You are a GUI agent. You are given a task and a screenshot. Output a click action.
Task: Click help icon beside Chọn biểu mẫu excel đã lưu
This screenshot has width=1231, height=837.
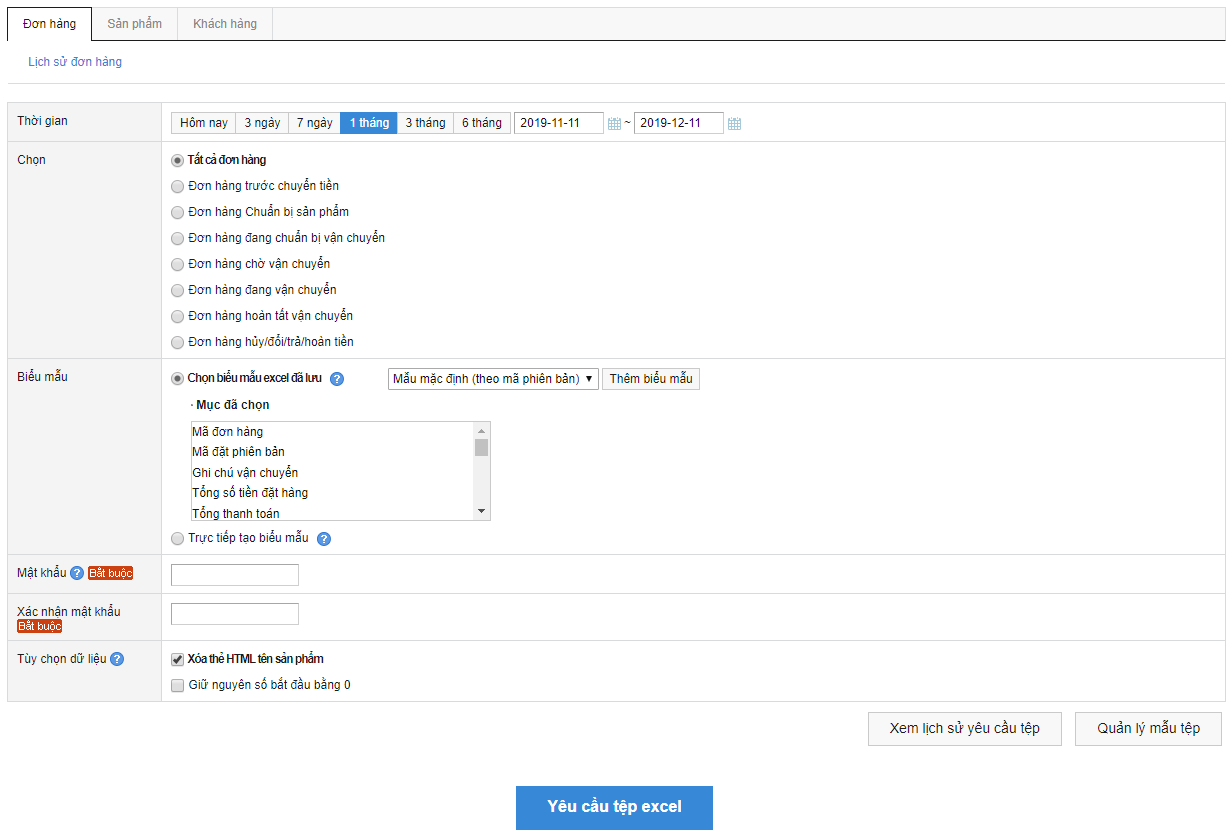[x=337, y=379]
